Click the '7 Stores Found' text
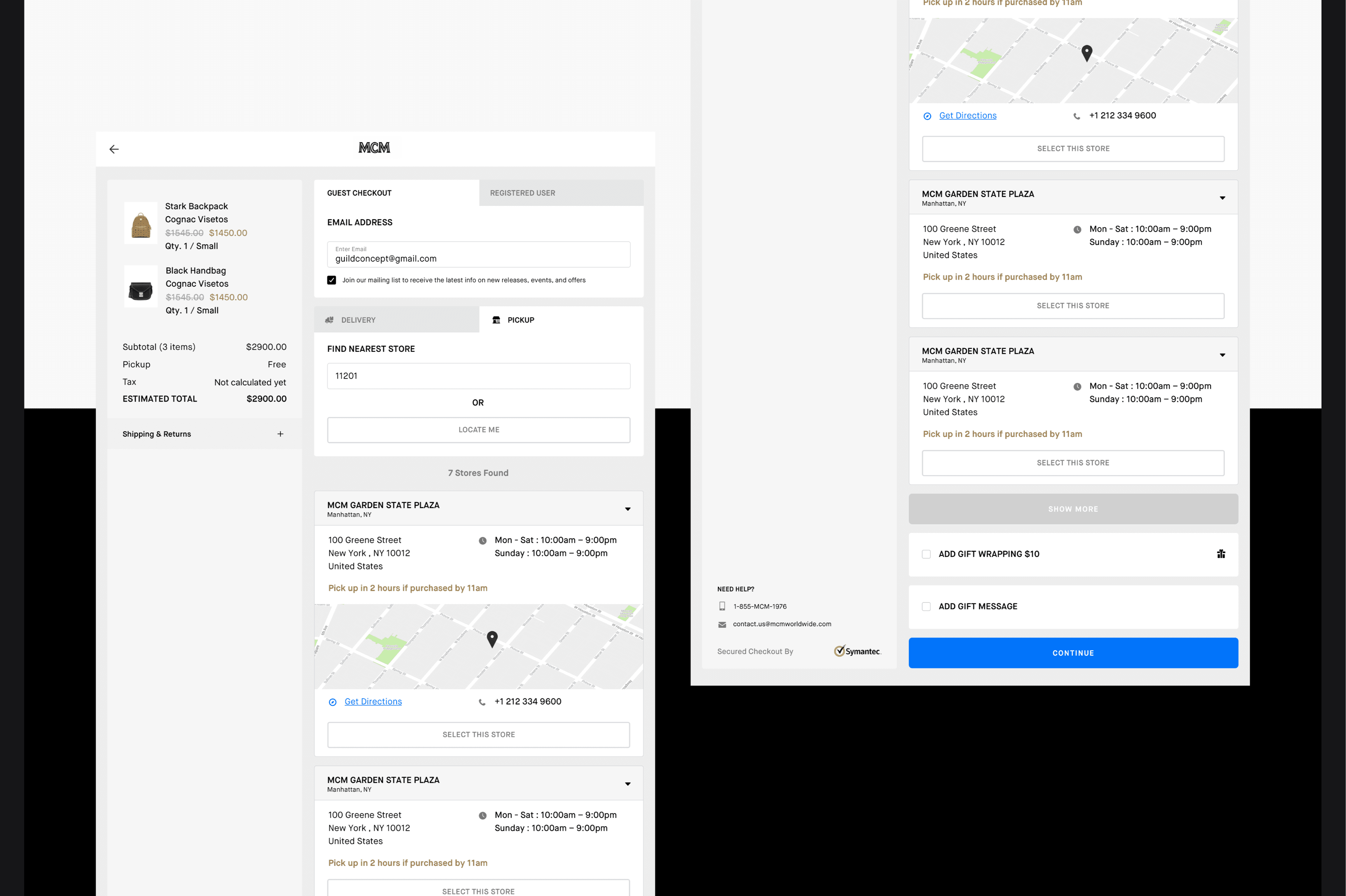 [x=478, y=473]
